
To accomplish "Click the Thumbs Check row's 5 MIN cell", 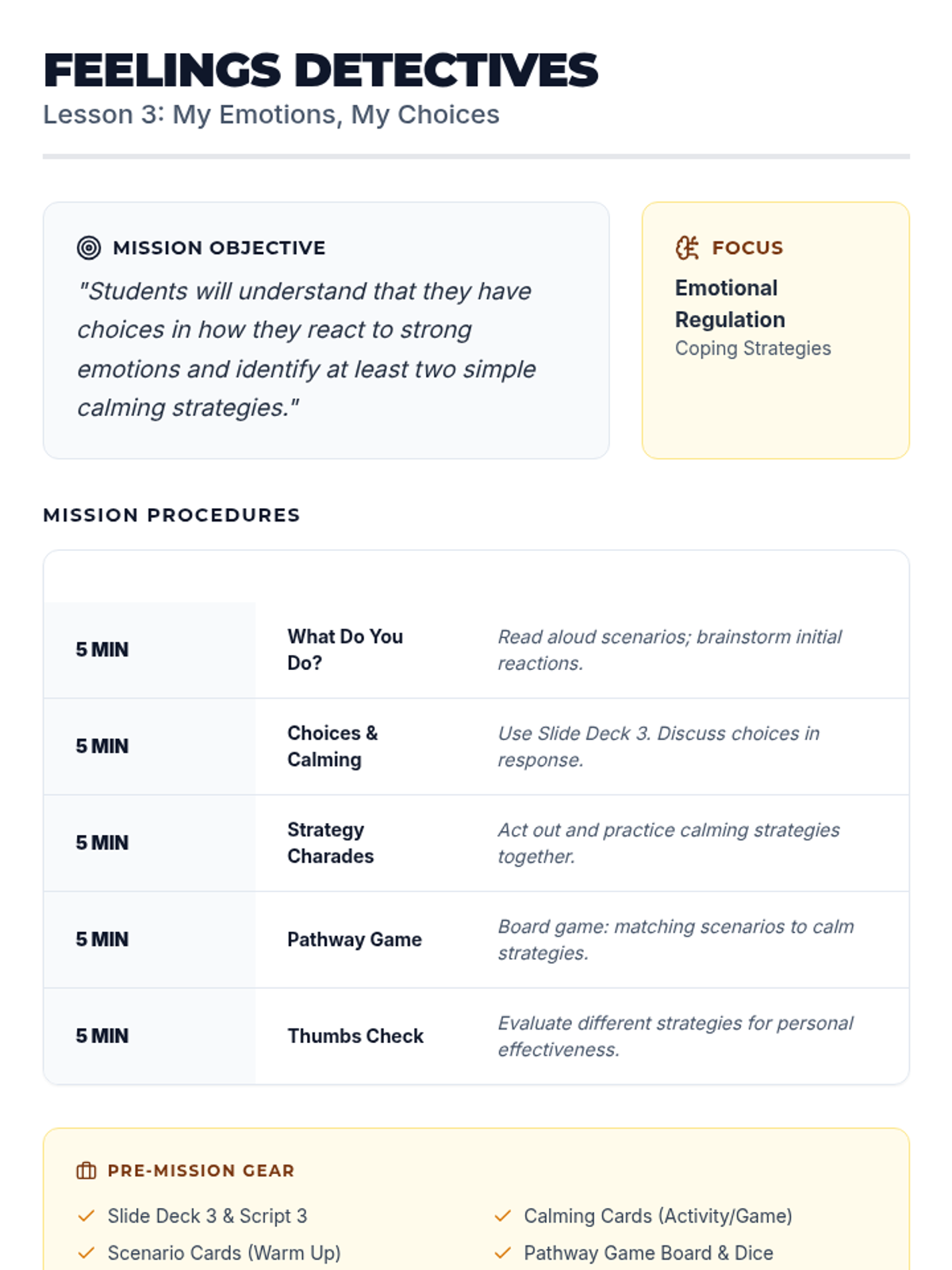I will (x=102, y=1036).
